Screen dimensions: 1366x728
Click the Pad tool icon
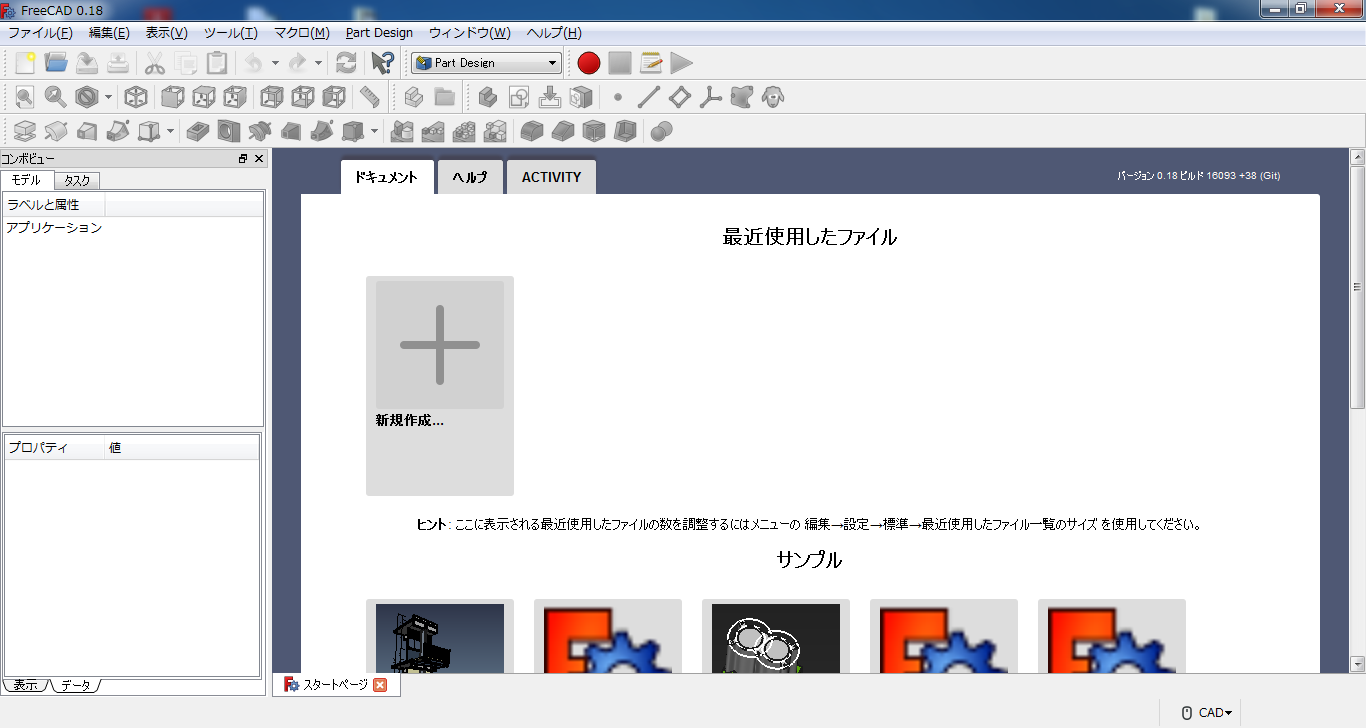coord(25,131)
